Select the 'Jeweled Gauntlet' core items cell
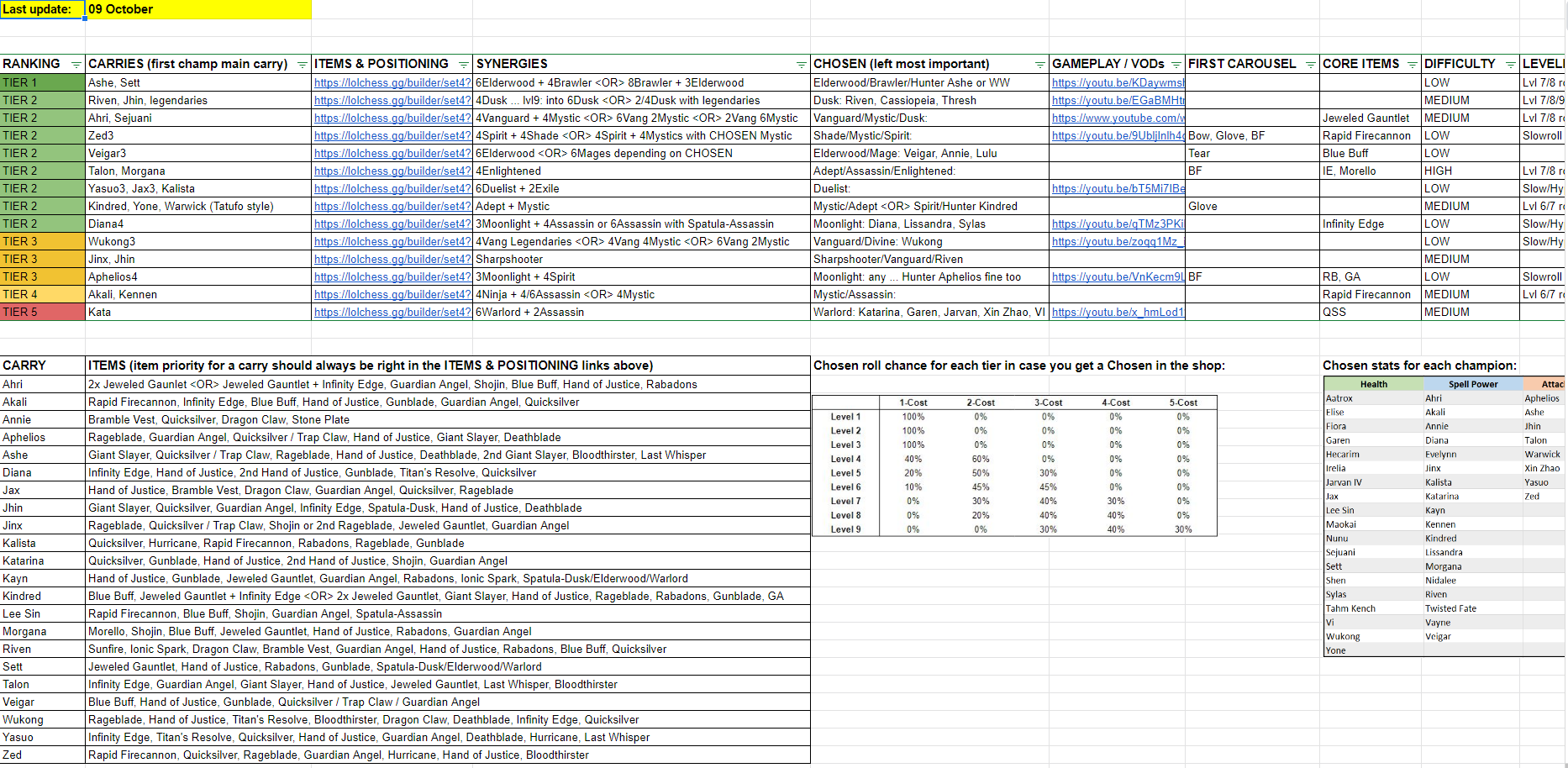The image size is (1568, 768). [x=1371, y=118]
